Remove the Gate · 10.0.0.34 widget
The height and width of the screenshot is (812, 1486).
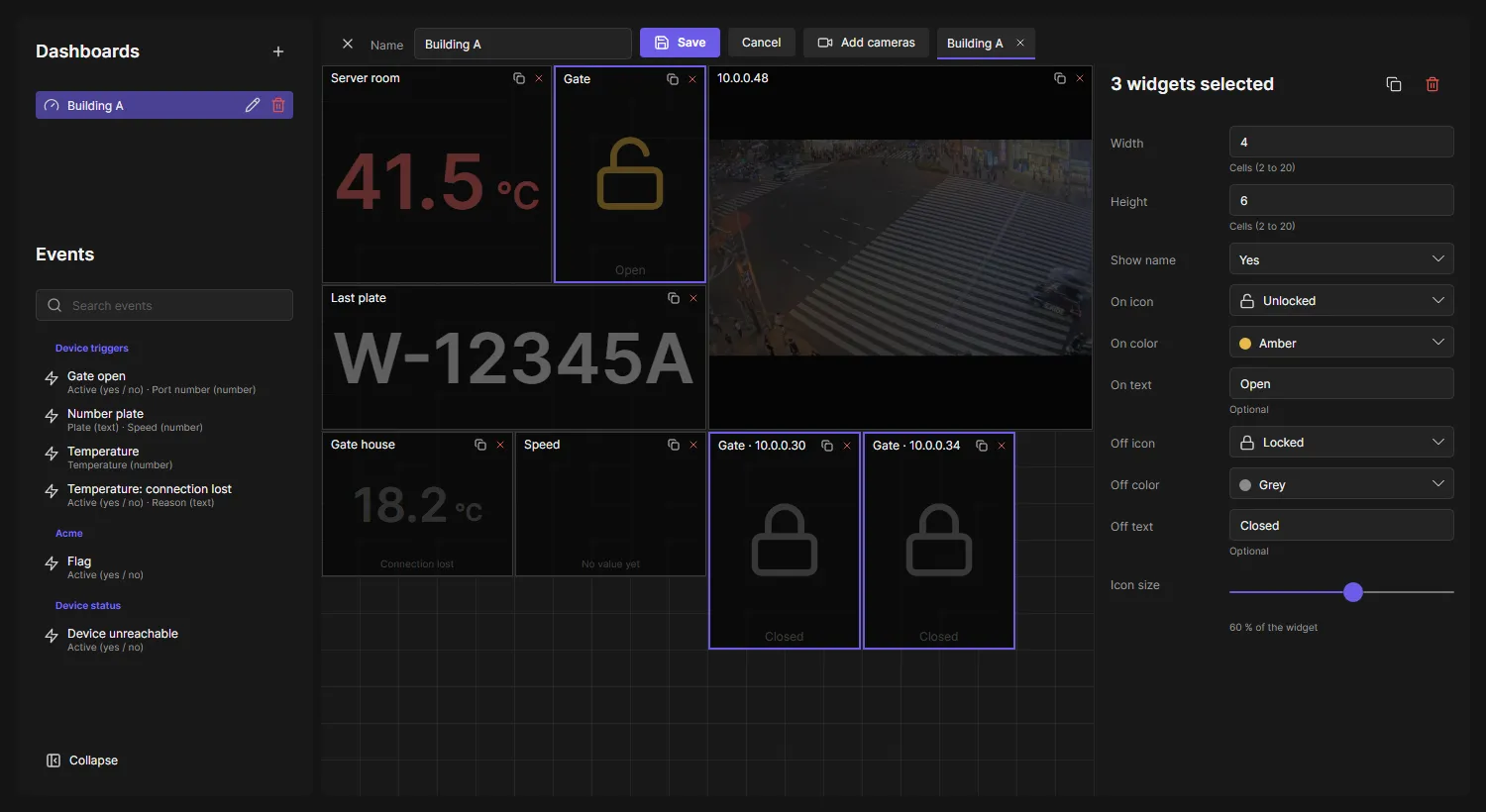[1002, 446]
